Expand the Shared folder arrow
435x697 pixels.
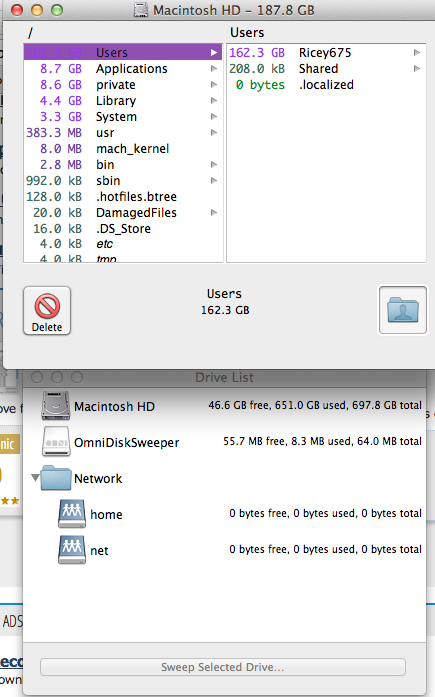(417, 68)
